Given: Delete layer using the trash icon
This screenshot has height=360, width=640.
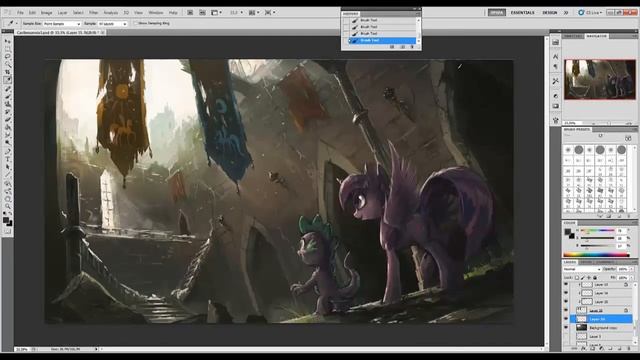Looking at the screenshot, I should click(x=628, y=349).
